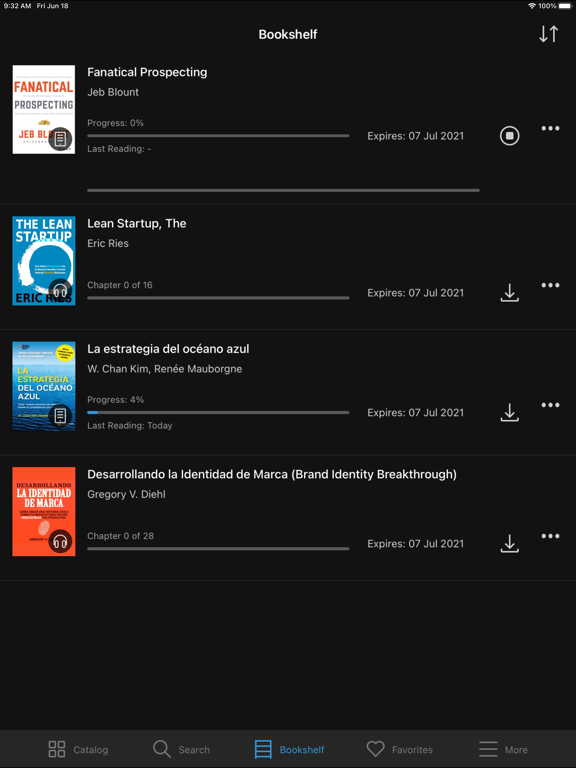Tap 'Progress: 0%' label
The height and width of the screenshot is (768, 576).
[116, 123]
